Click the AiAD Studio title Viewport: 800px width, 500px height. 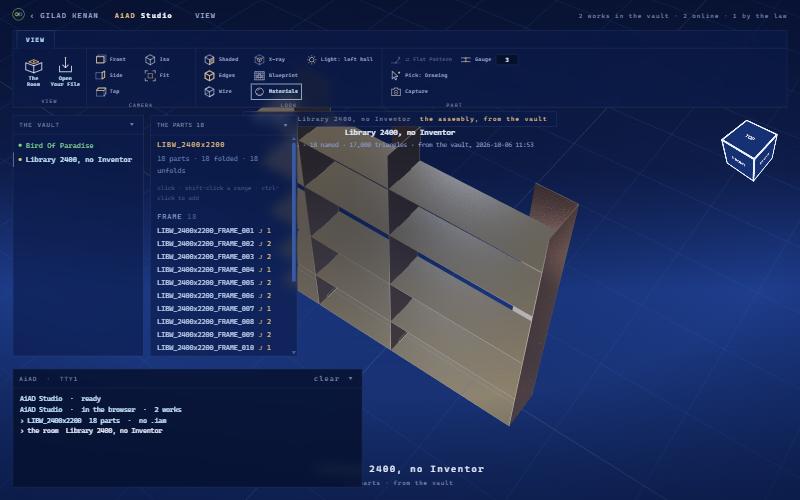click(x=143, y=16)
